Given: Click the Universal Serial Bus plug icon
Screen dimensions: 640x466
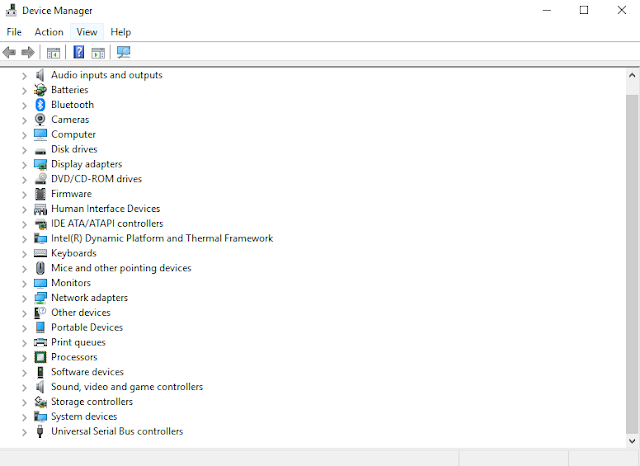Looking at the screenshot, I should click(x=40, y=431).
